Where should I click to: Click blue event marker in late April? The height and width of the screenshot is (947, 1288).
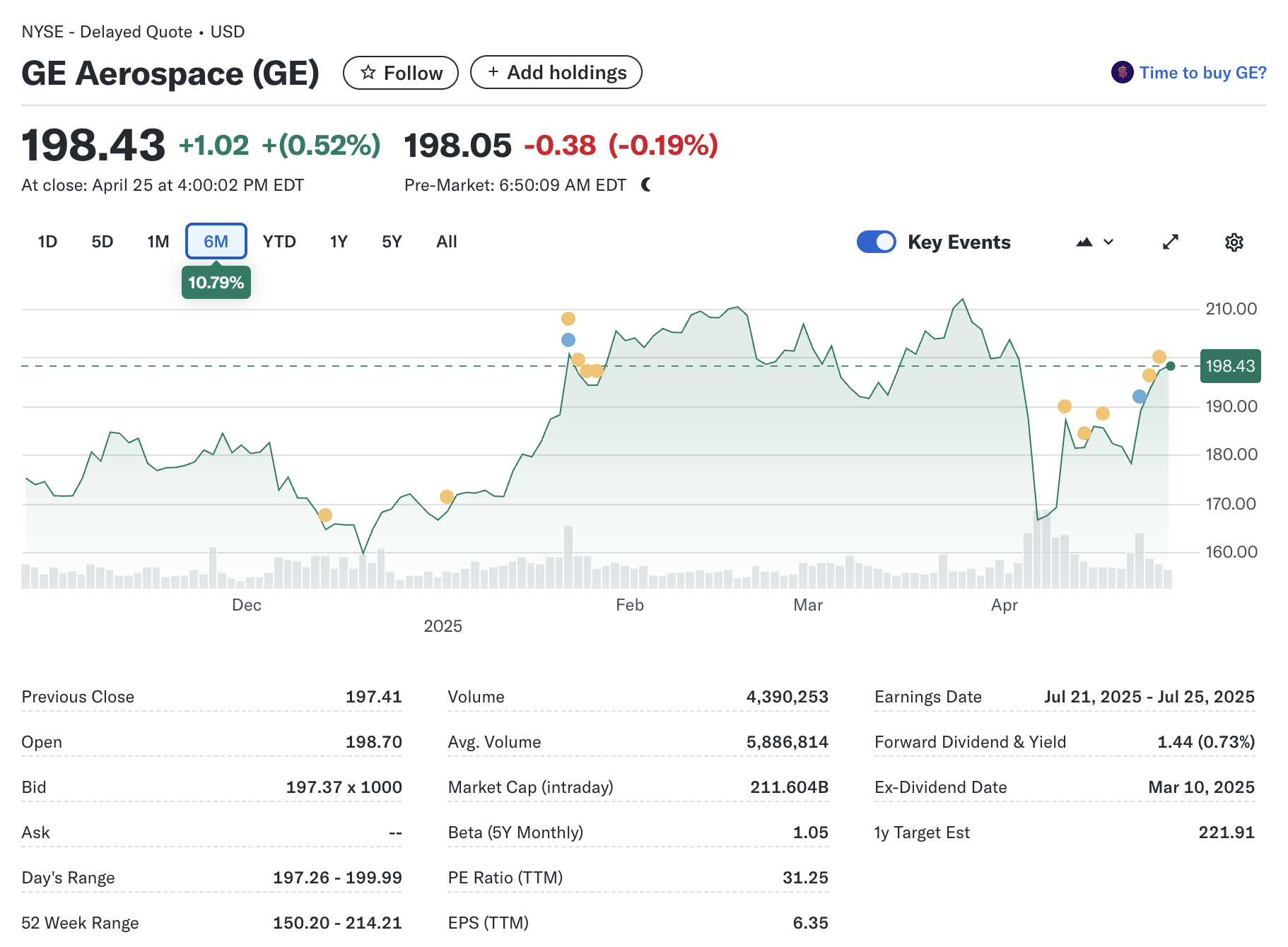coord(1140,396)
